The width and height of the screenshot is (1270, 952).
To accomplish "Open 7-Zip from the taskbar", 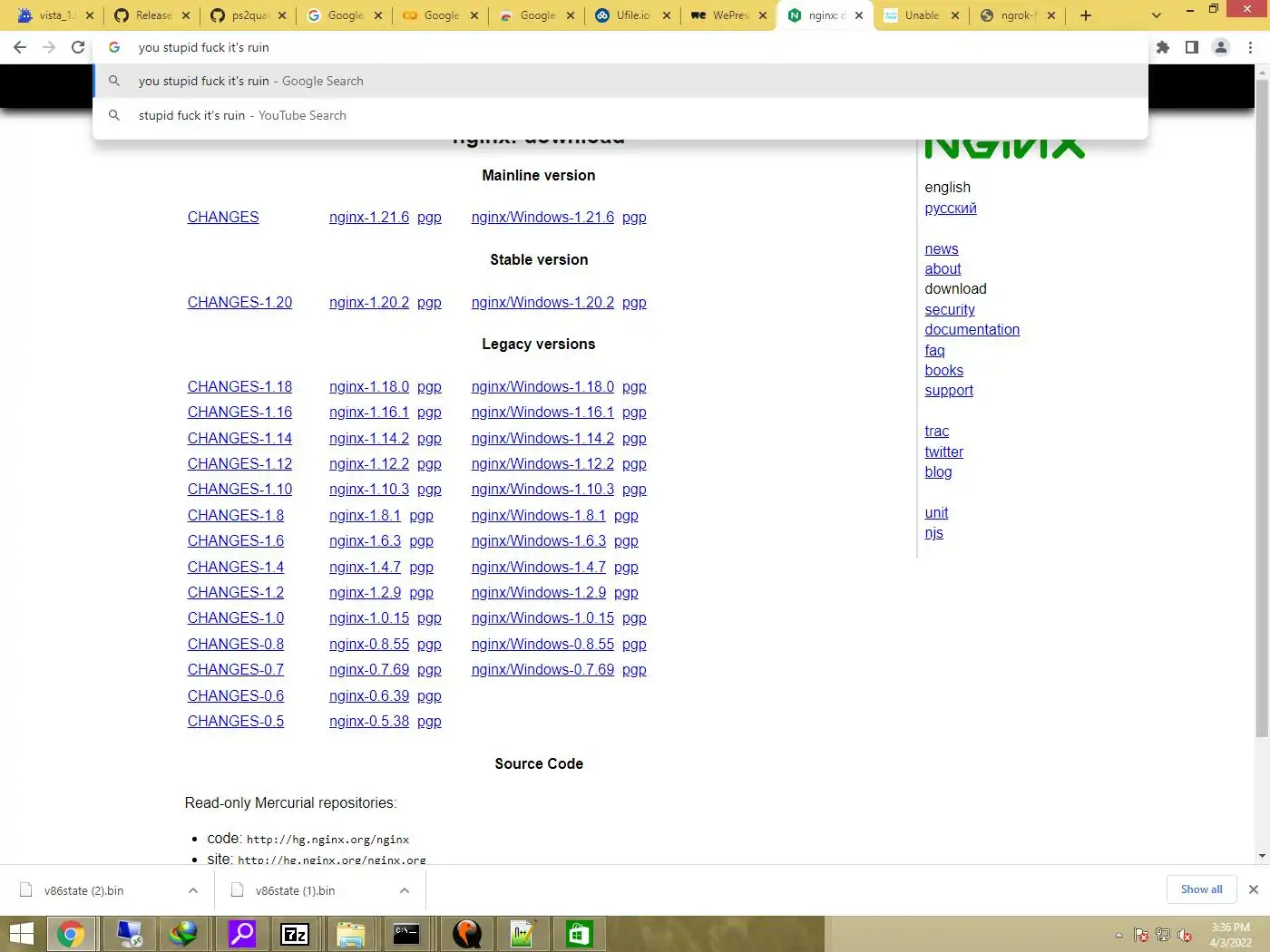I will (x=295, y=934).
